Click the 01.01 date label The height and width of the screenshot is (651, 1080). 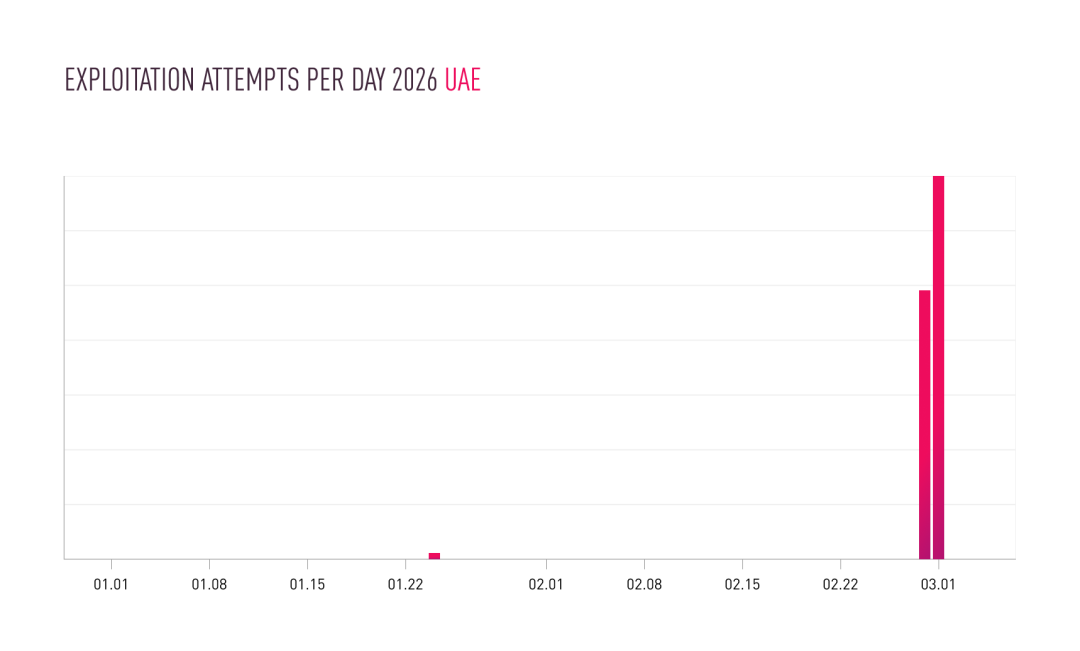tap(111, 584)
